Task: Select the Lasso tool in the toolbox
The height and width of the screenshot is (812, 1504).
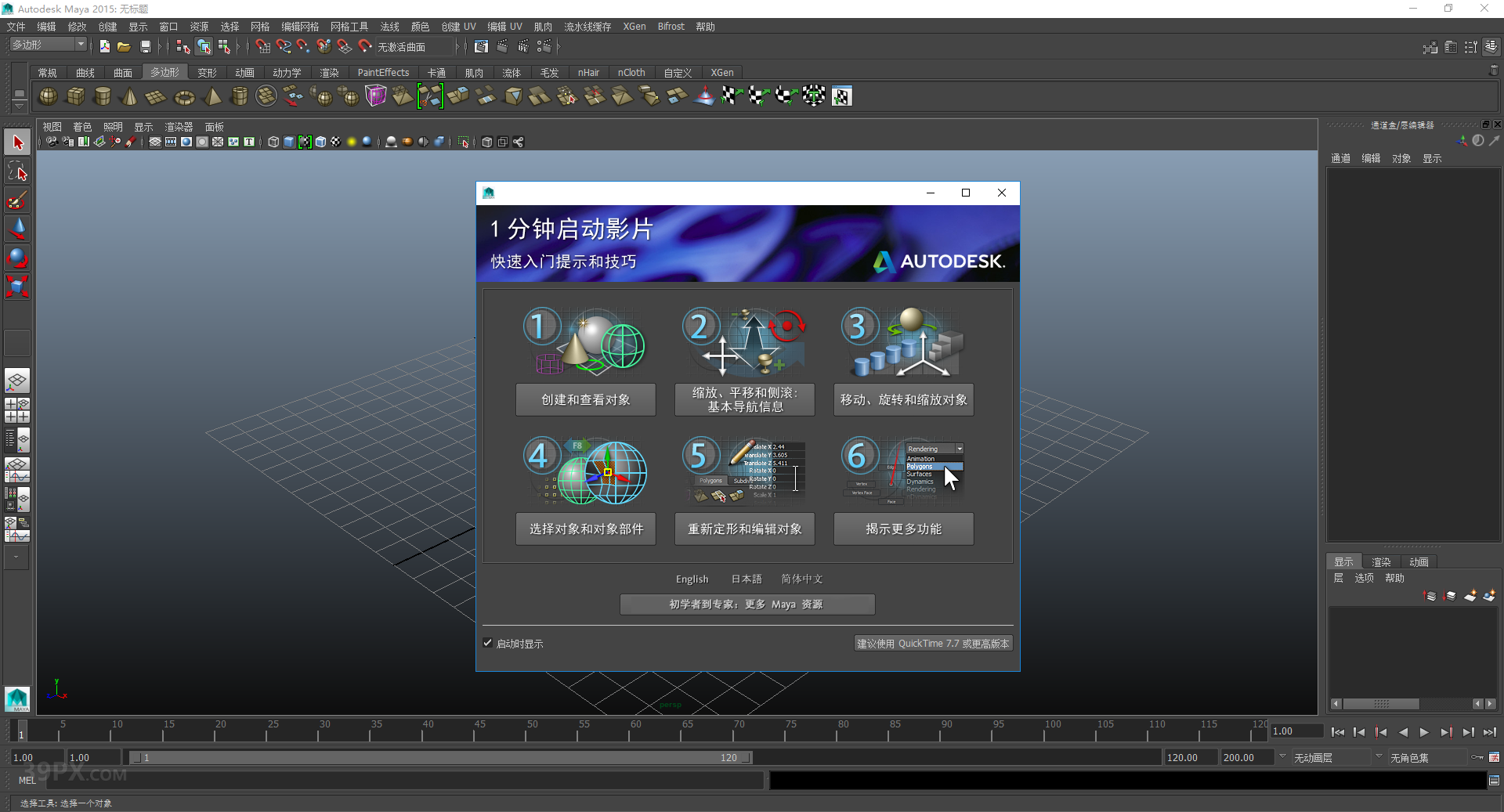Action: [x=16, y=171]
